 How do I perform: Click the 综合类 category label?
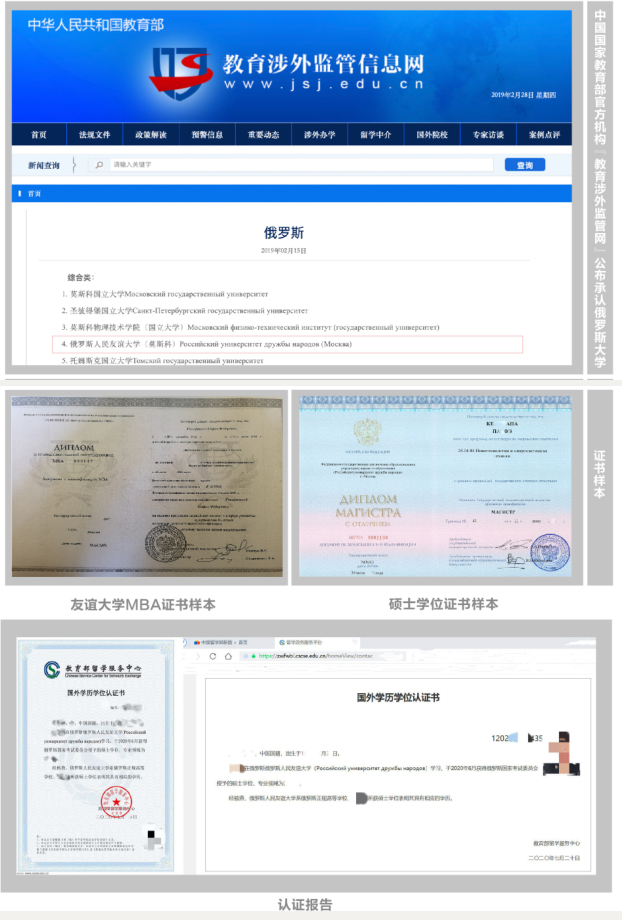click(x=81, y=277)
